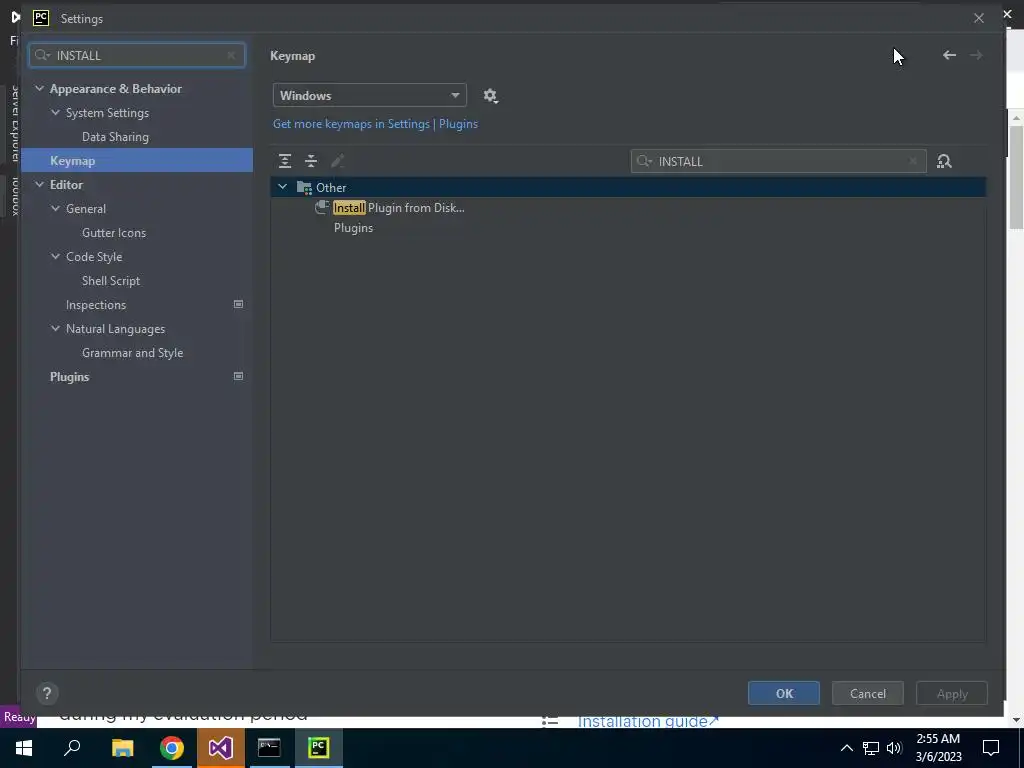Show hidden system tray icons
Screen dimensions: 1024x768
(846, 748)
